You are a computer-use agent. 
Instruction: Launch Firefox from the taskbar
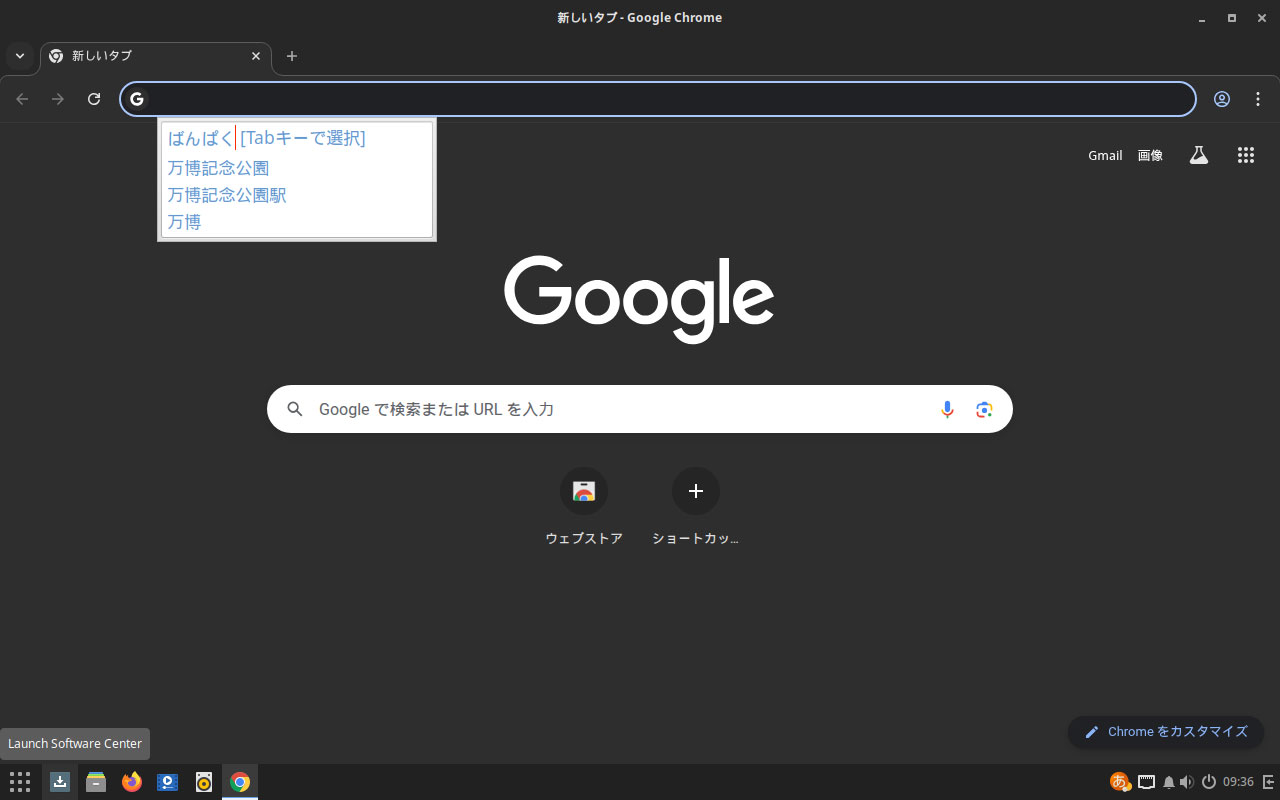(x=132, y=782)
